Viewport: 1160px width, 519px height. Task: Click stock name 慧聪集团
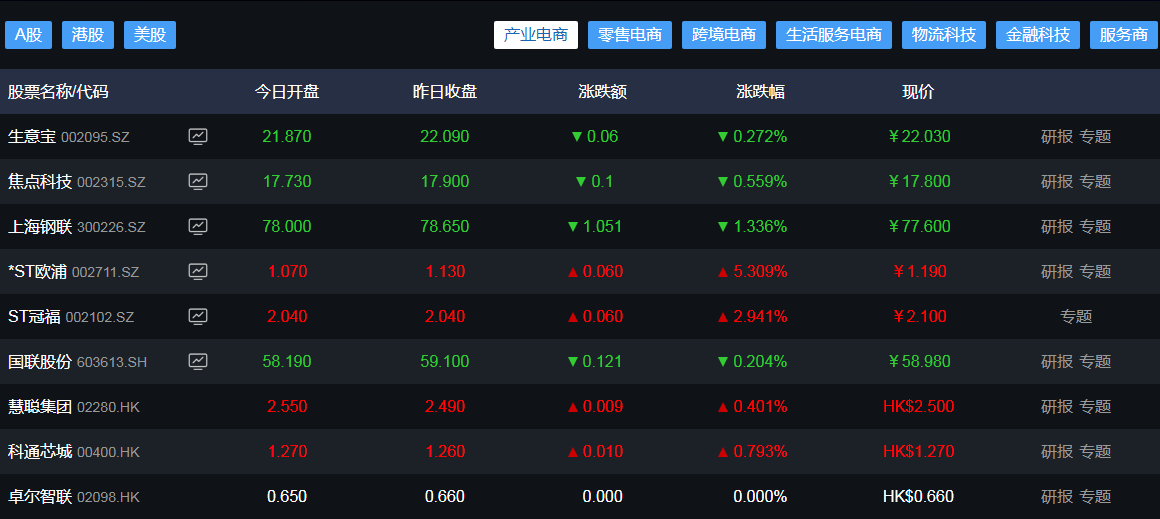[40, 407]
